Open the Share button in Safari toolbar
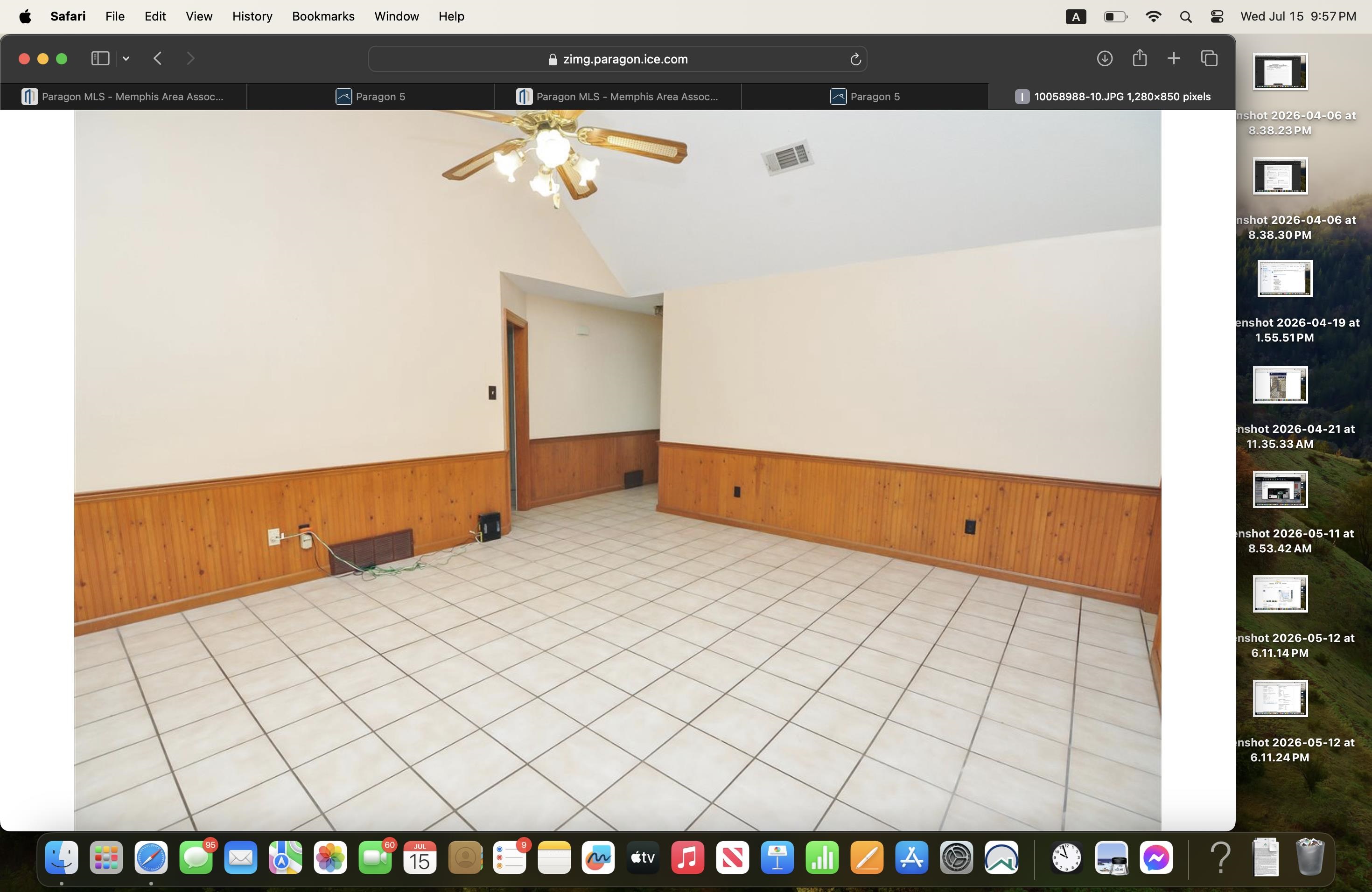The image size is (1372, 892). (1139, 58)
